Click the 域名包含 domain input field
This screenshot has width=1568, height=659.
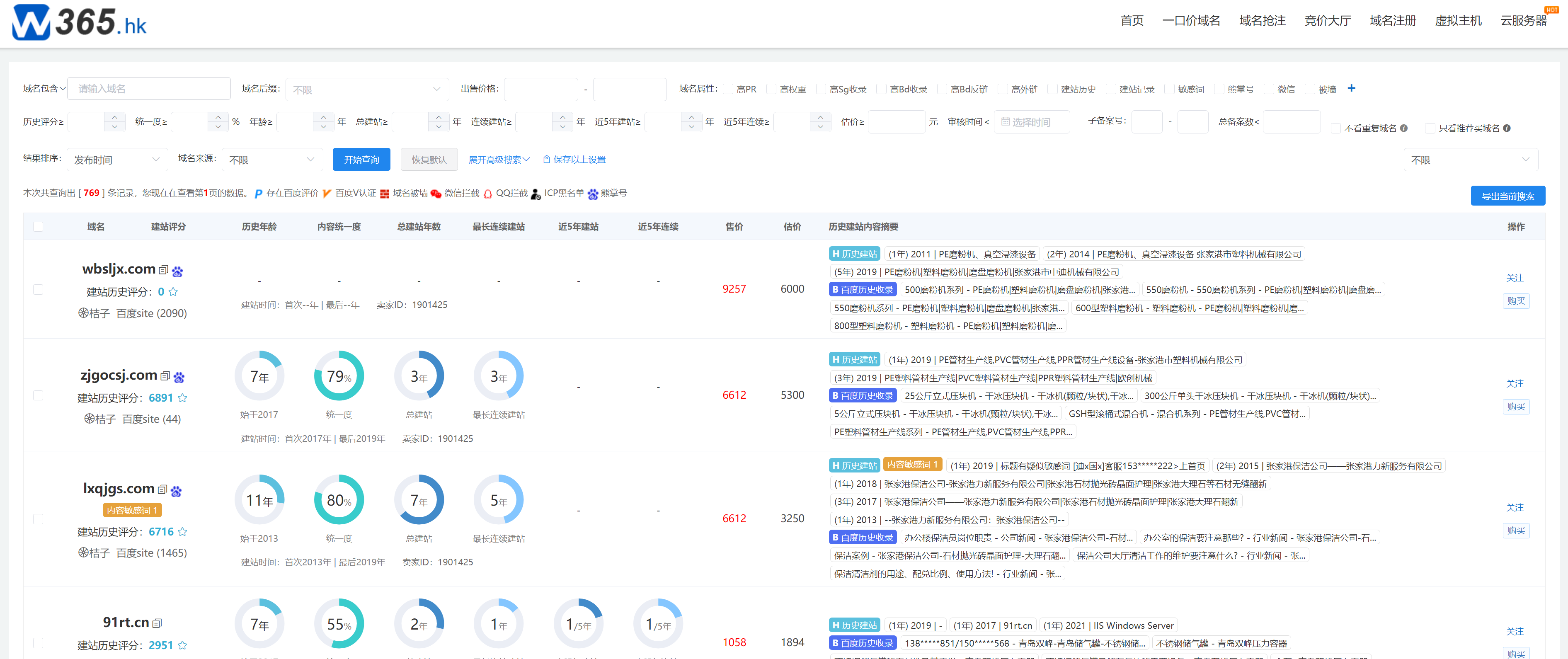tap(148, 89)
